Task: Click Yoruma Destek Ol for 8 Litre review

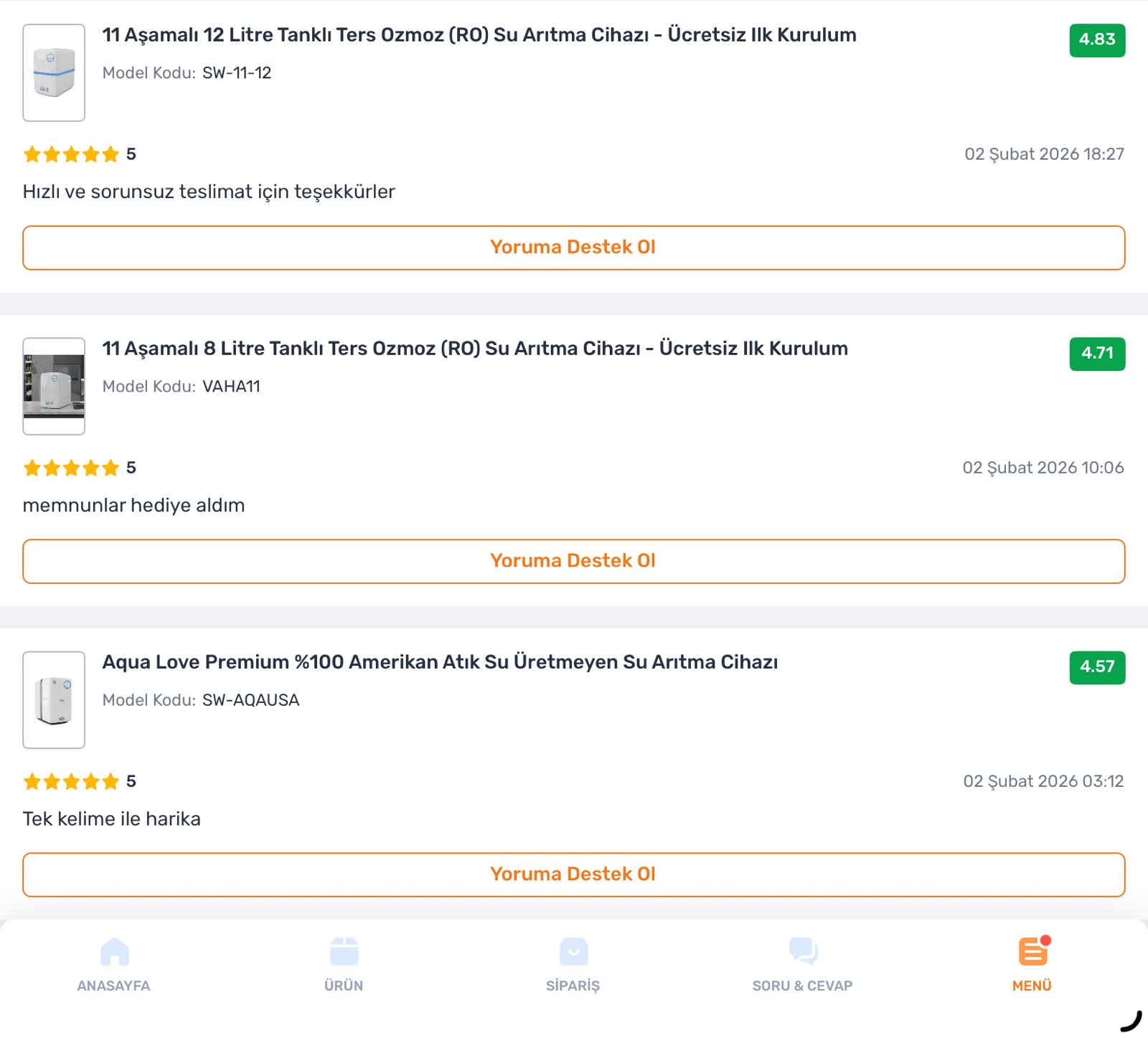Action: click(573, 561)
